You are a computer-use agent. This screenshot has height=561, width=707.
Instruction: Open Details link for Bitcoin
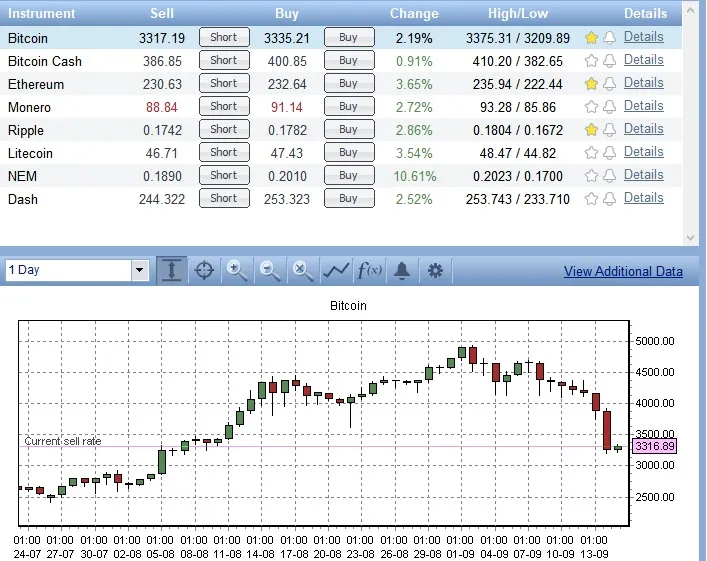coord(643,37)
